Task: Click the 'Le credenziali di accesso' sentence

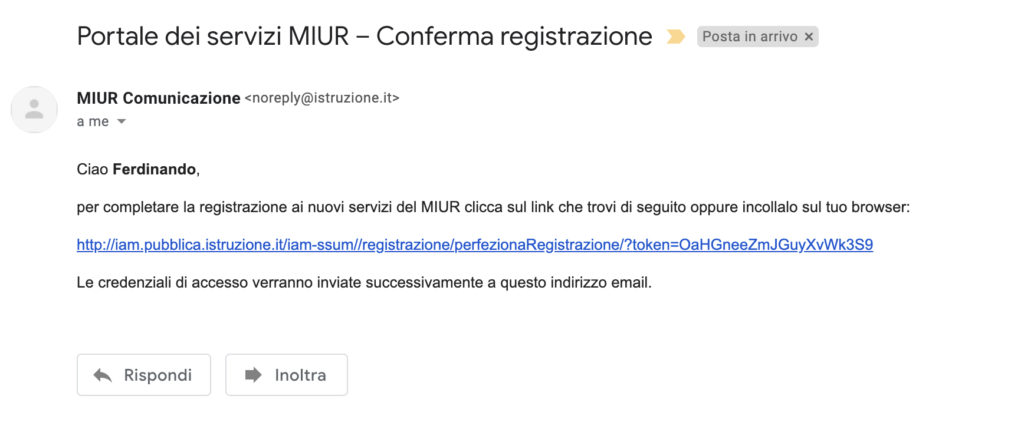Action: pos(364,284)
